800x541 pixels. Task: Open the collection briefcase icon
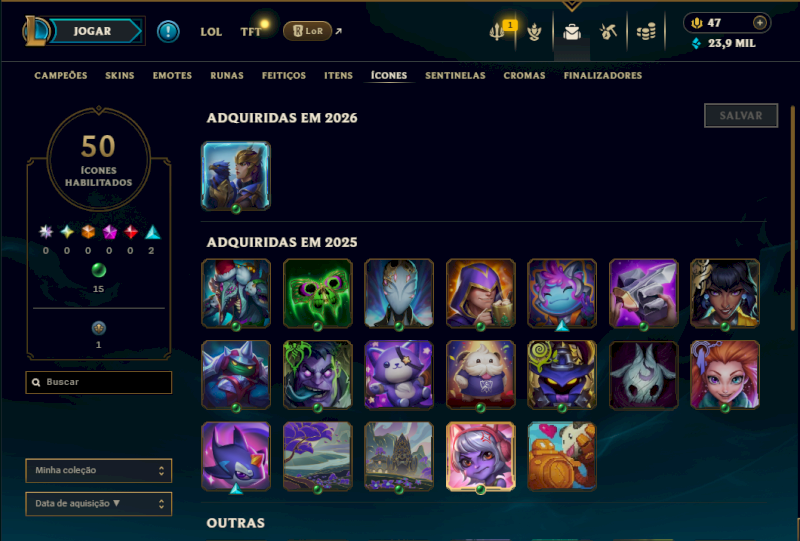572,32
